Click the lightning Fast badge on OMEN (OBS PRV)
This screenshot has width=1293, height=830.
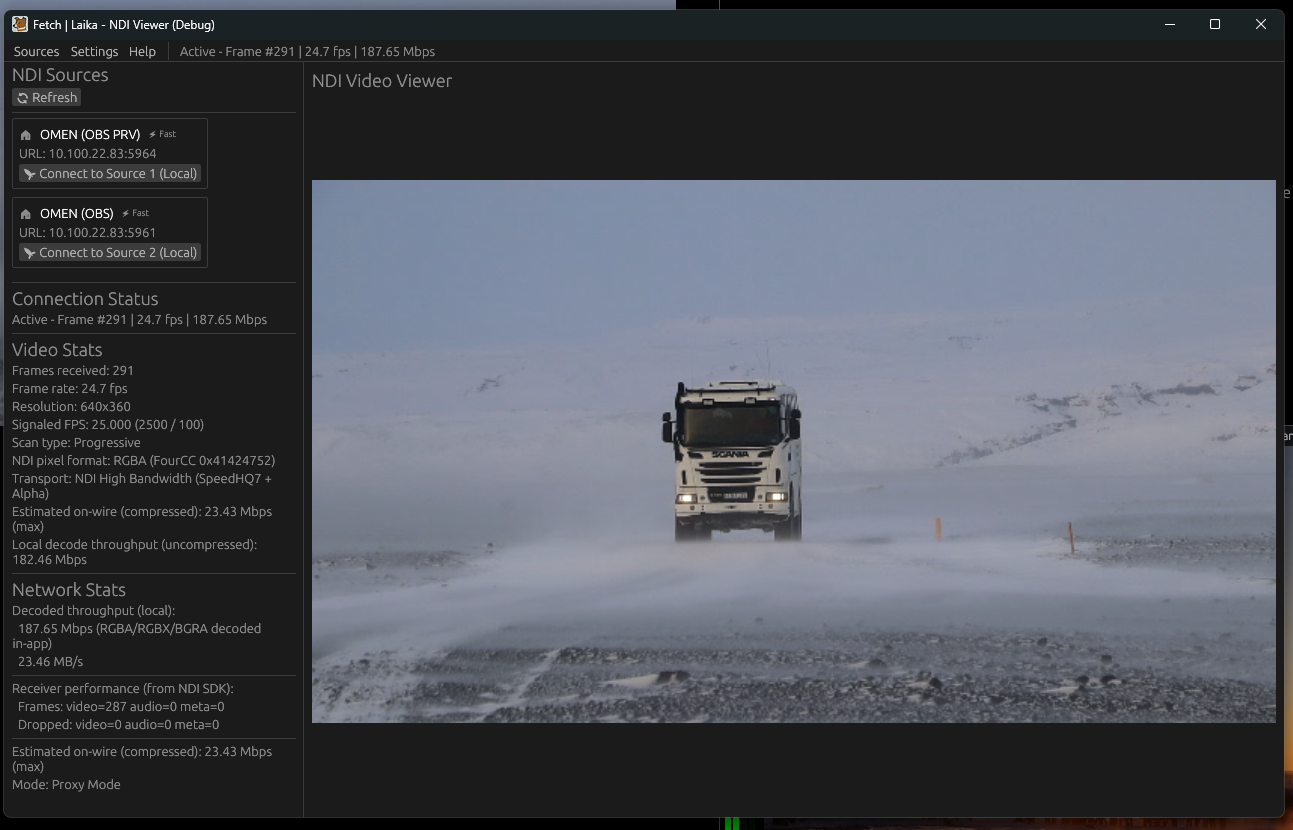coord(162,134)
